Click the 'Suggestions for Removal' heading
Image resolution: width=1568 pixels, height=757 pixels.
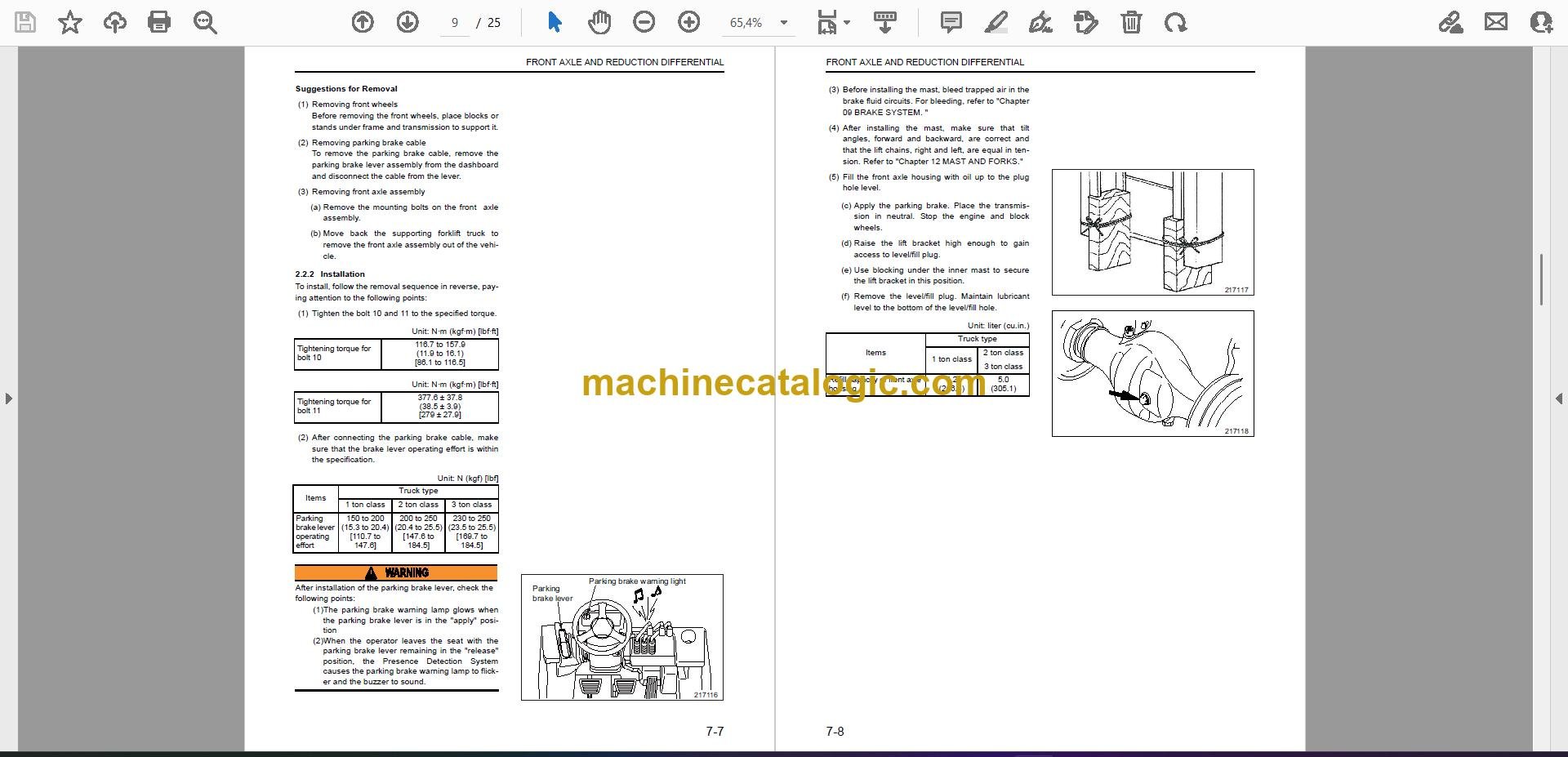click(x=346, y=89)
